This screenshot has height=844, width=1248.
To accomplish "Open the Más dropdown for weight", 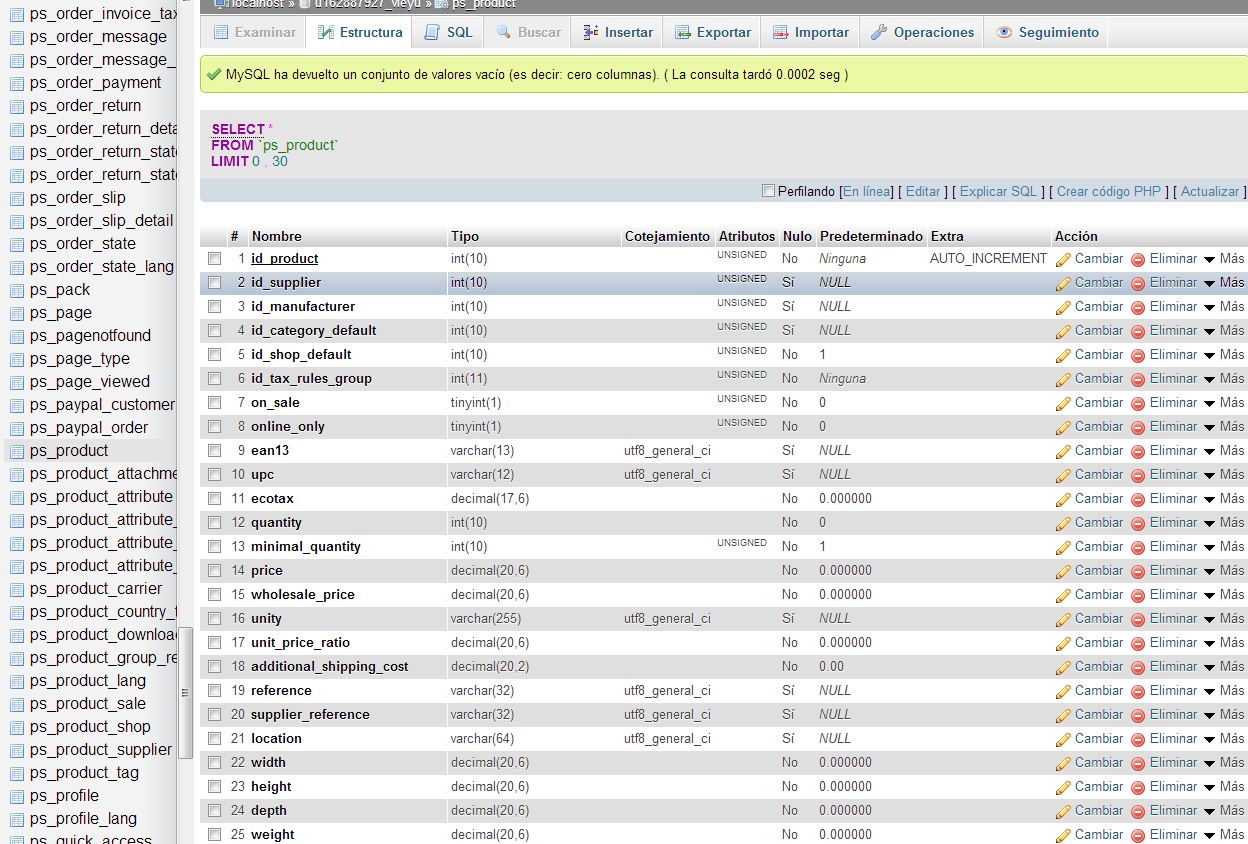I will coord(1224,834).
